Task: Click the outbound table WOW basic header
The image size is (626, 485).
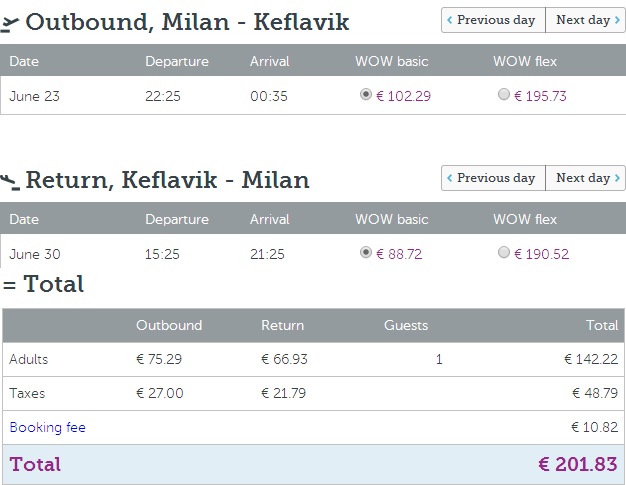Action: pos(391,61)
